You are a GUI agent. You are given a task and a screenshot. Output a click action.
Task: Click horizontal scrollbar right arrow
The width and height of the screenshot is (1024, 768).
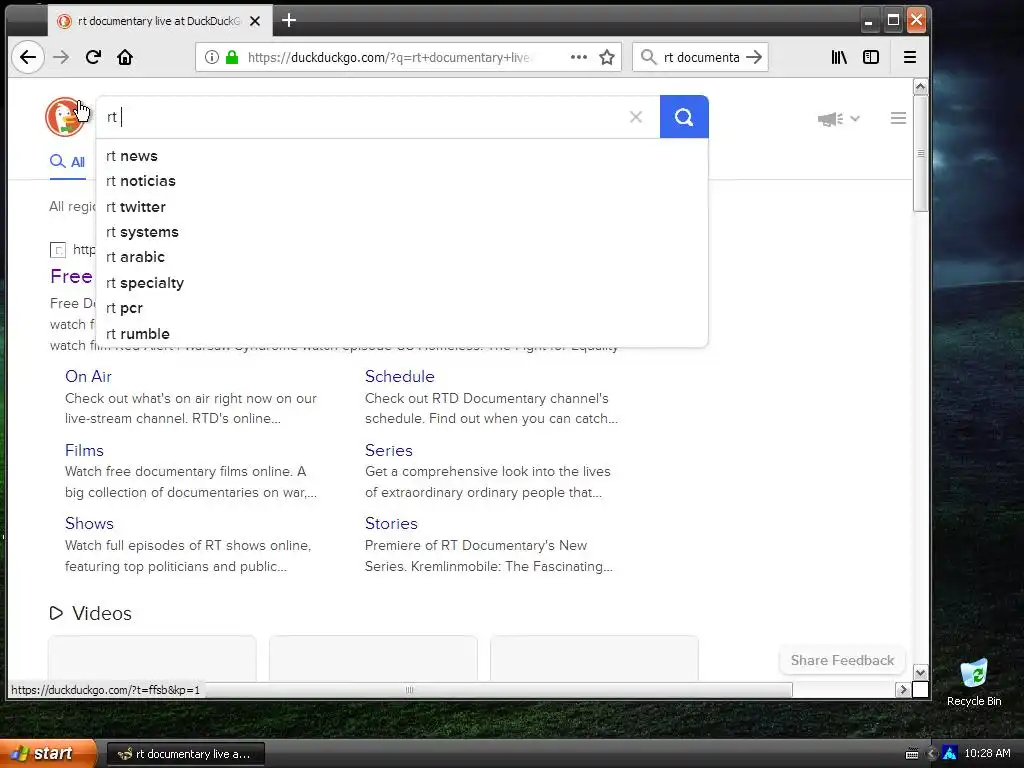[x=903, y=690]
